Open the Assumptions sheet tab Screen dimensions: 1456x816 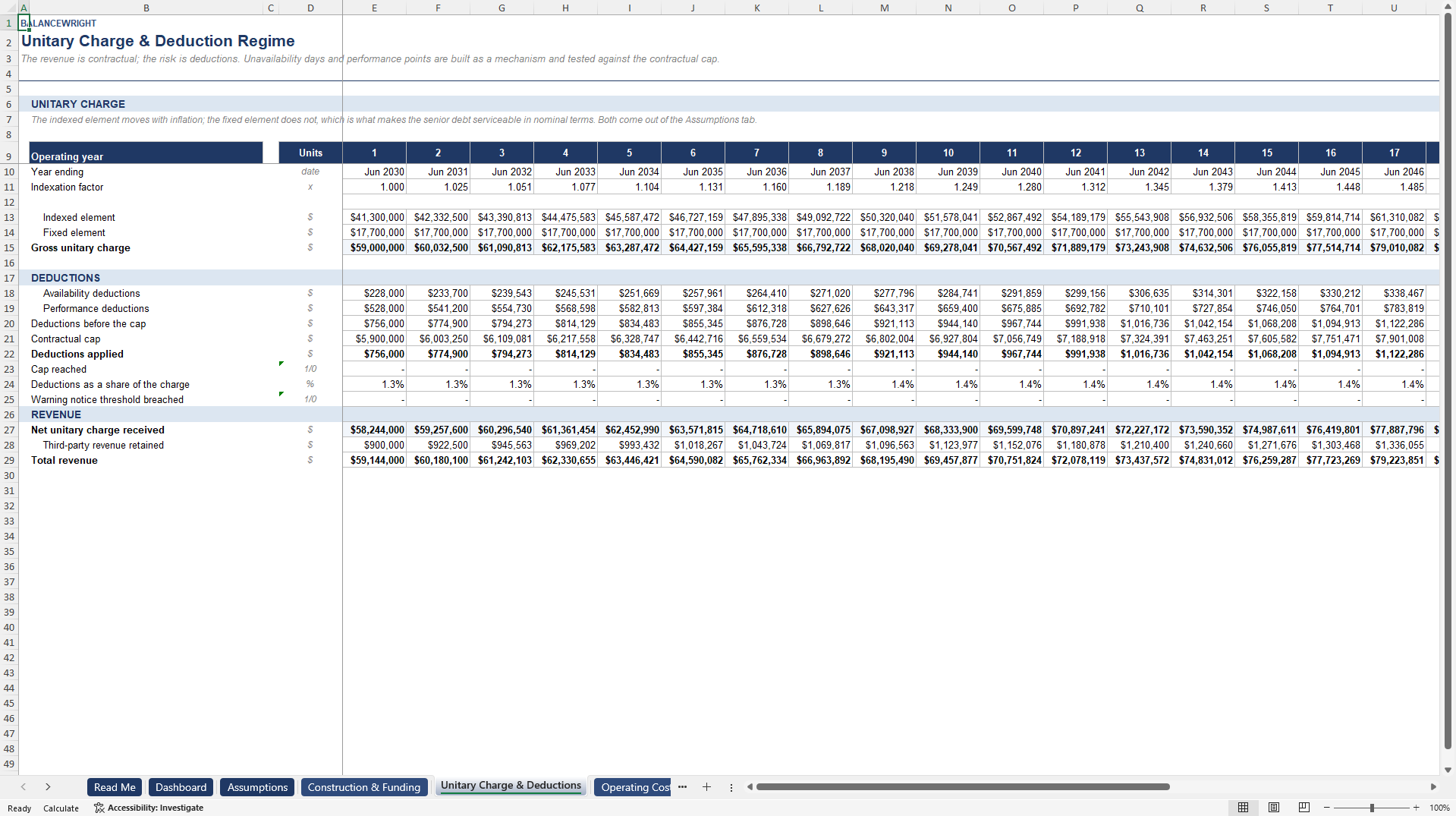tap(257, 787)
